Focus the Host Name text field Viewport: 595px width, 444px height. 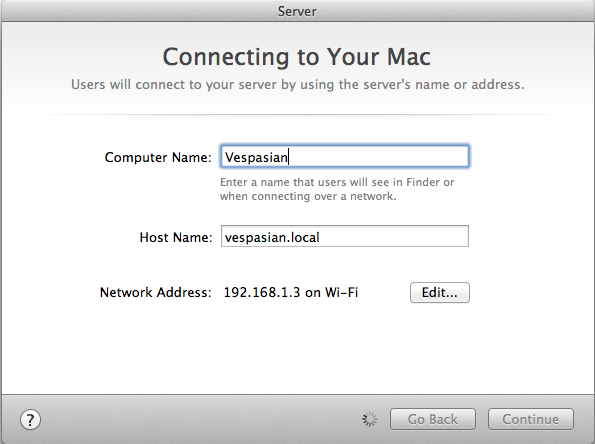coord(345,236)
